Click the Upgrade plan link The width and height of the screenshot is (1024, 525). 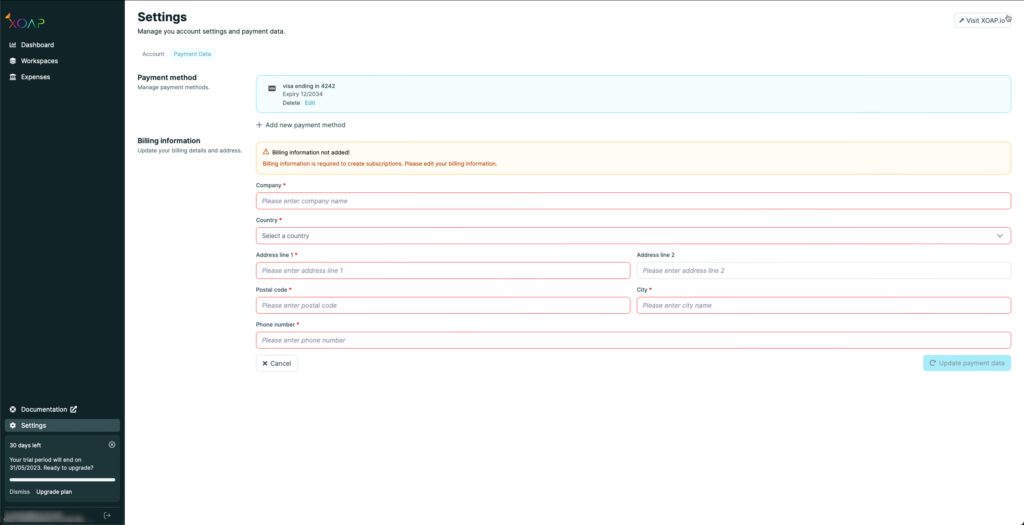pyautogui.click(x=54, y=492)
